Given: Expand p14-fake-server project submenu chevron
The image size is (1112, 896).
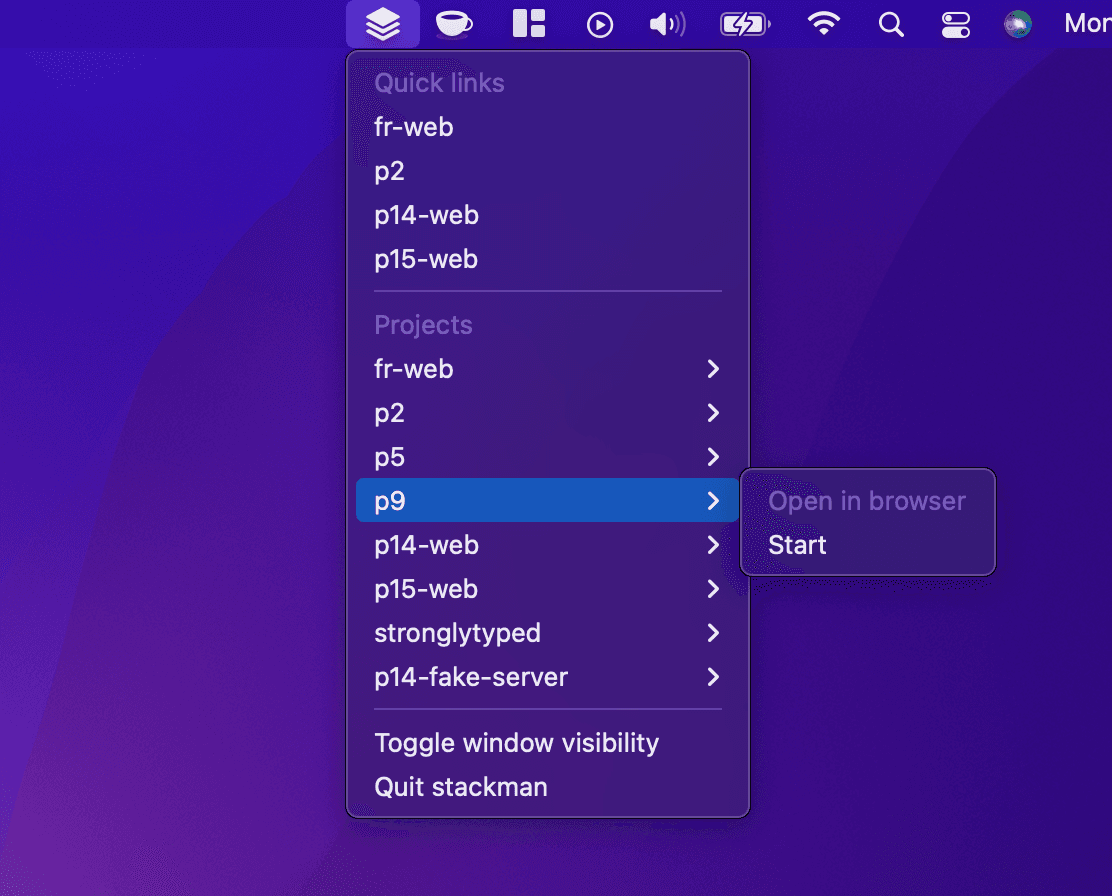Looking at the screenshot, I should 713,677.
